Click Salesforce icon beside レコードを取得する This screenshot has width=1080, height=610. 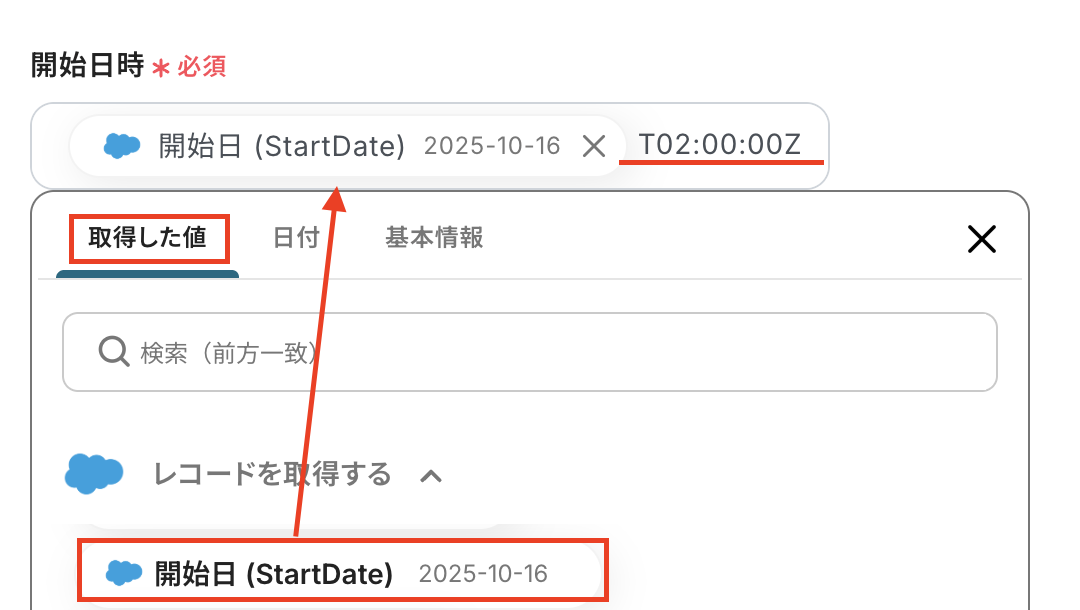pos(94,473)
